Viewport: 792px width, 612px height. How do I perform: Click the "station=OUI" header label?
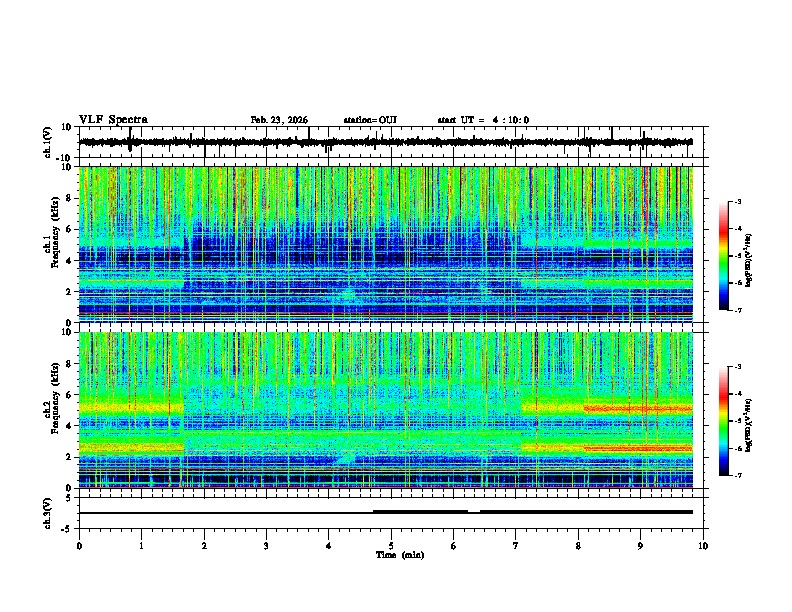point(370,120)
